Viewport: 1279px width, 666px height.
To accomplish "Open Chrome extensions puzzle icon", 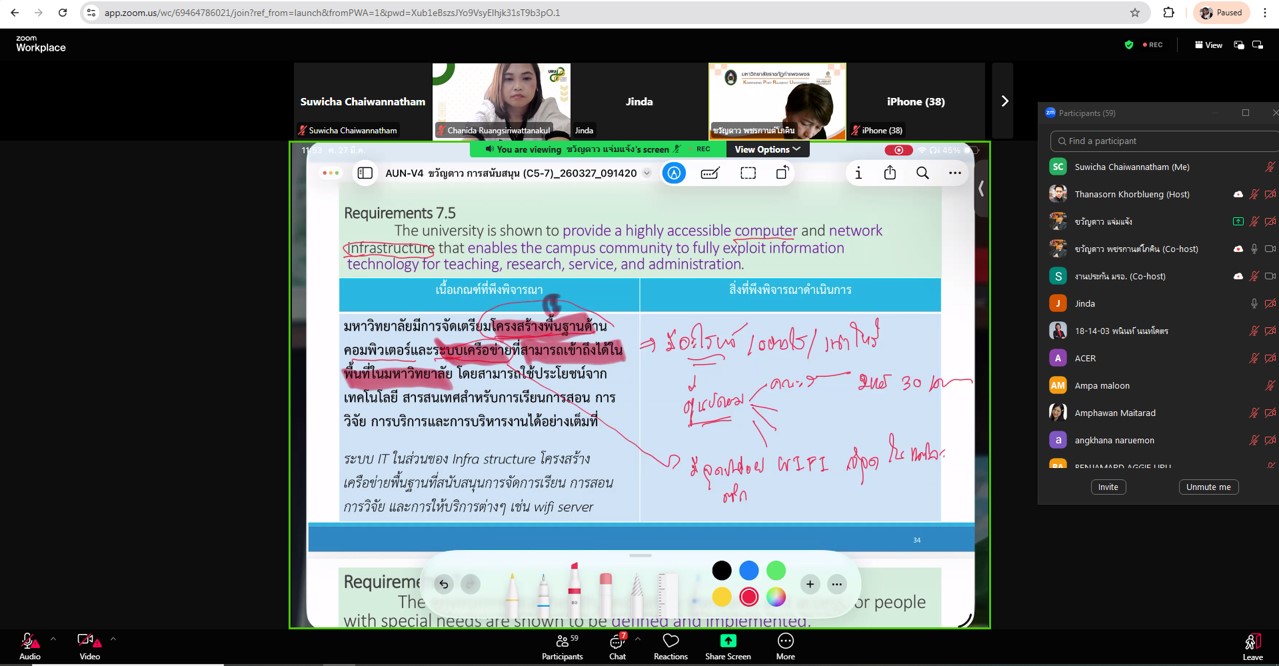I will tap(1168, 13).
